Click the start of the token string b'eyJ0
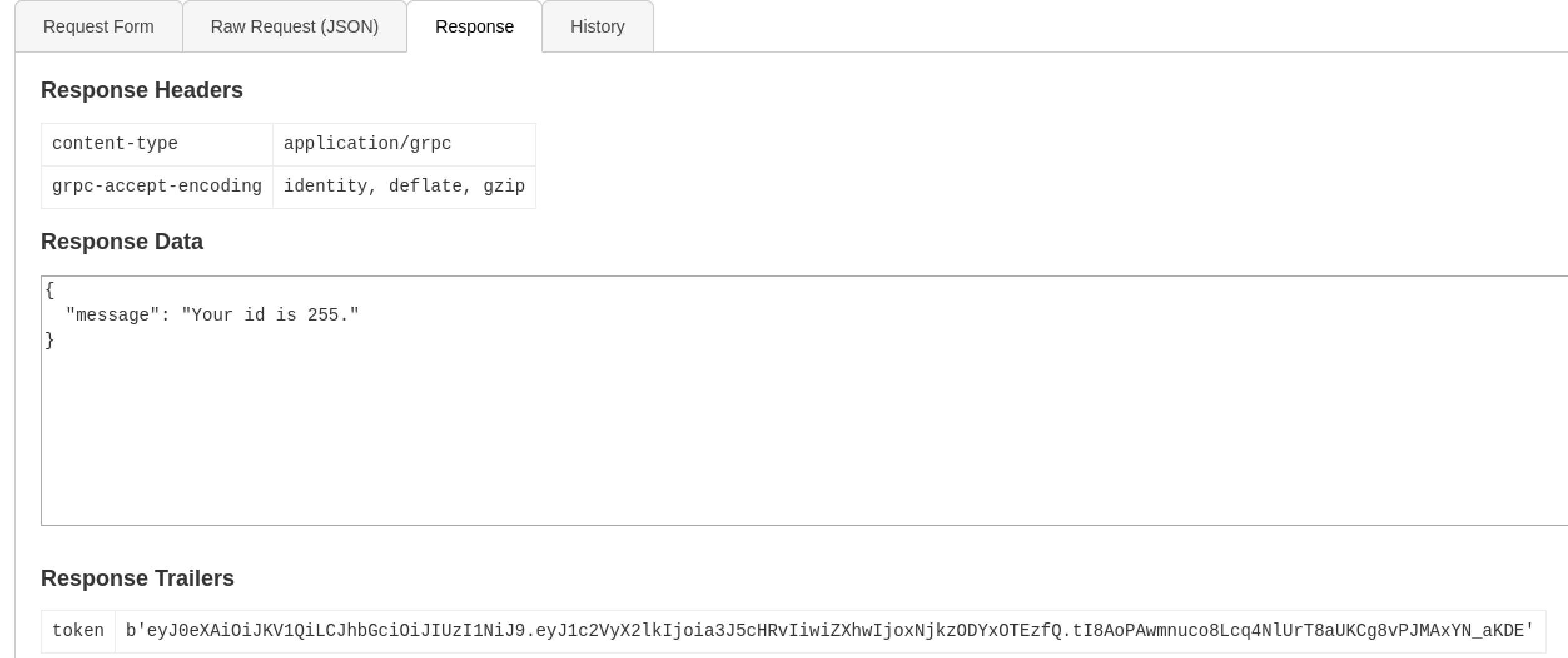 click(149, 631)
